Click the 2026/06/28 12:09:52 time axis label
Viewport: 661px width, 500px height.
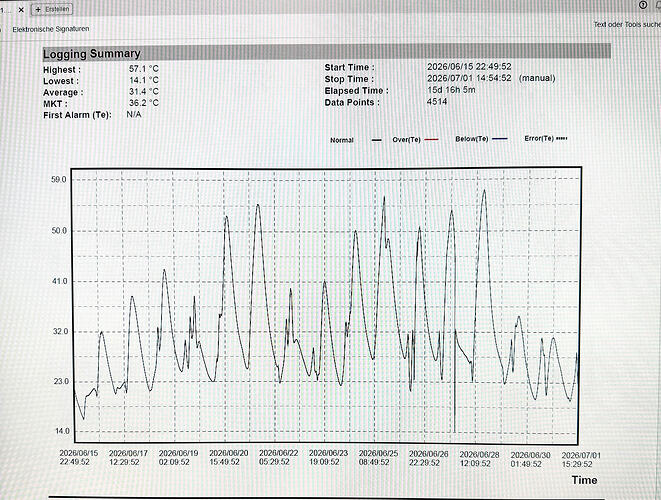click(479, 459)
